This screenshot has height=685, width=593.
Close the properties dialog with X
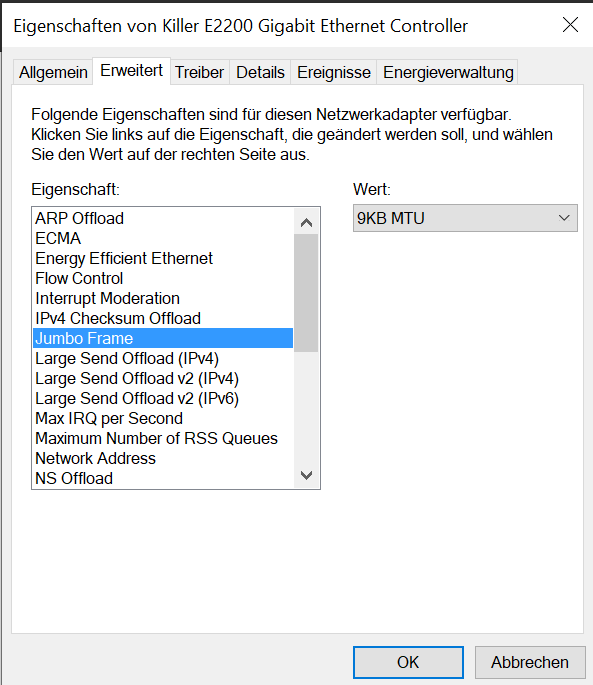coord(570,25)
